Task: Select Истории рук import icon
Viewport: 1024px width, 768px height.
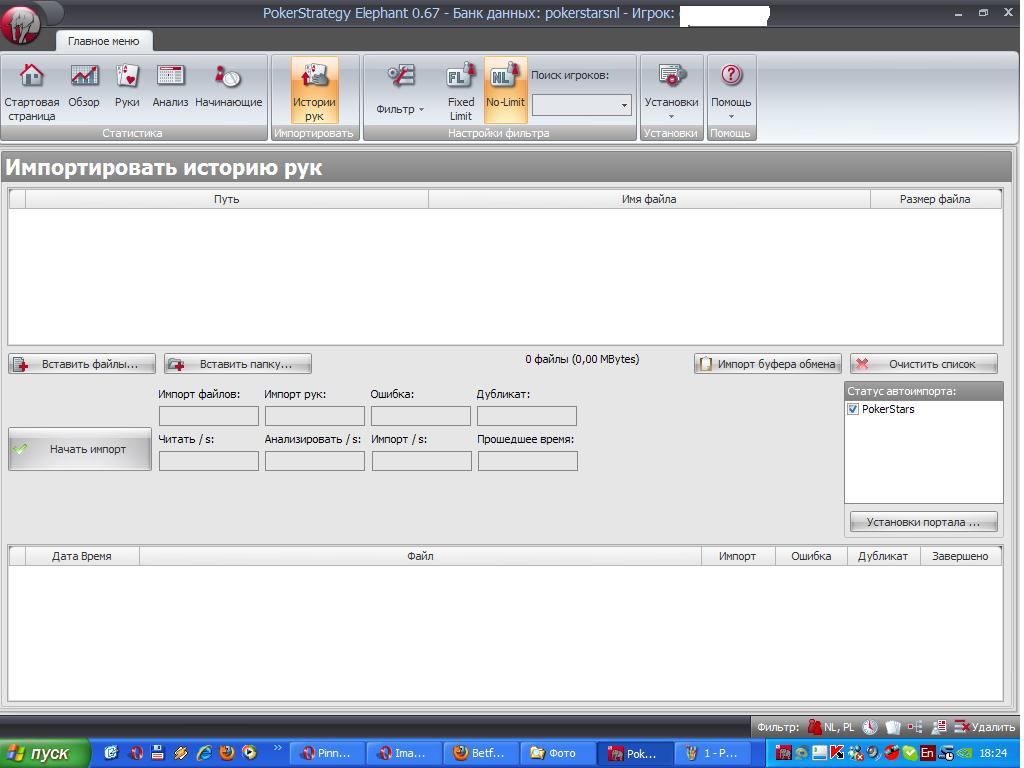Action: tap(314, 91)
